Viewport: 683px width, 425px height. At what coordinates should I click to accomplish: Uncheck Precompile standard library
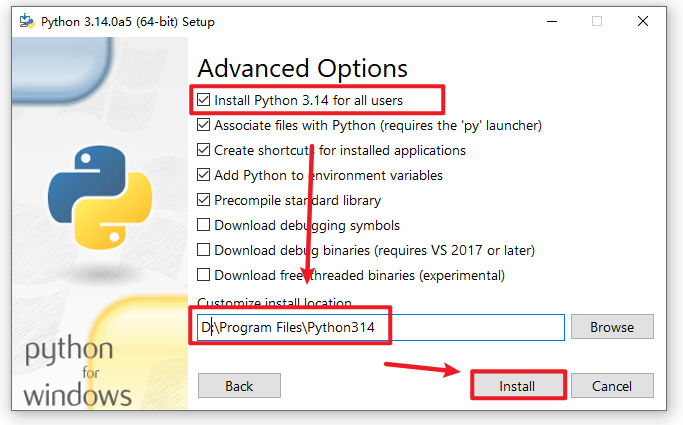pos(205,200)
